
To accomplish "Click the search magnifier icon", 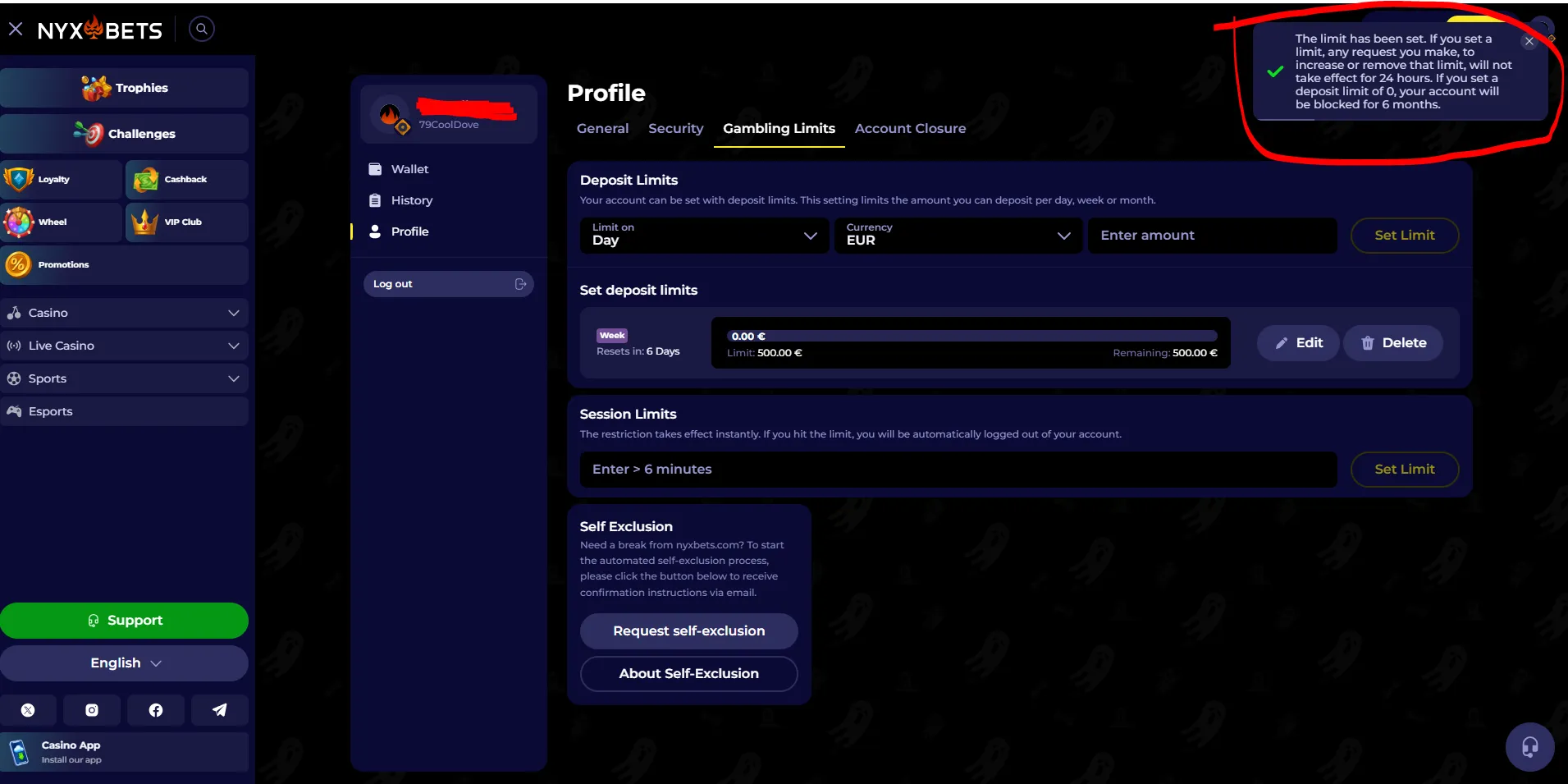I will tap(201, 30).
